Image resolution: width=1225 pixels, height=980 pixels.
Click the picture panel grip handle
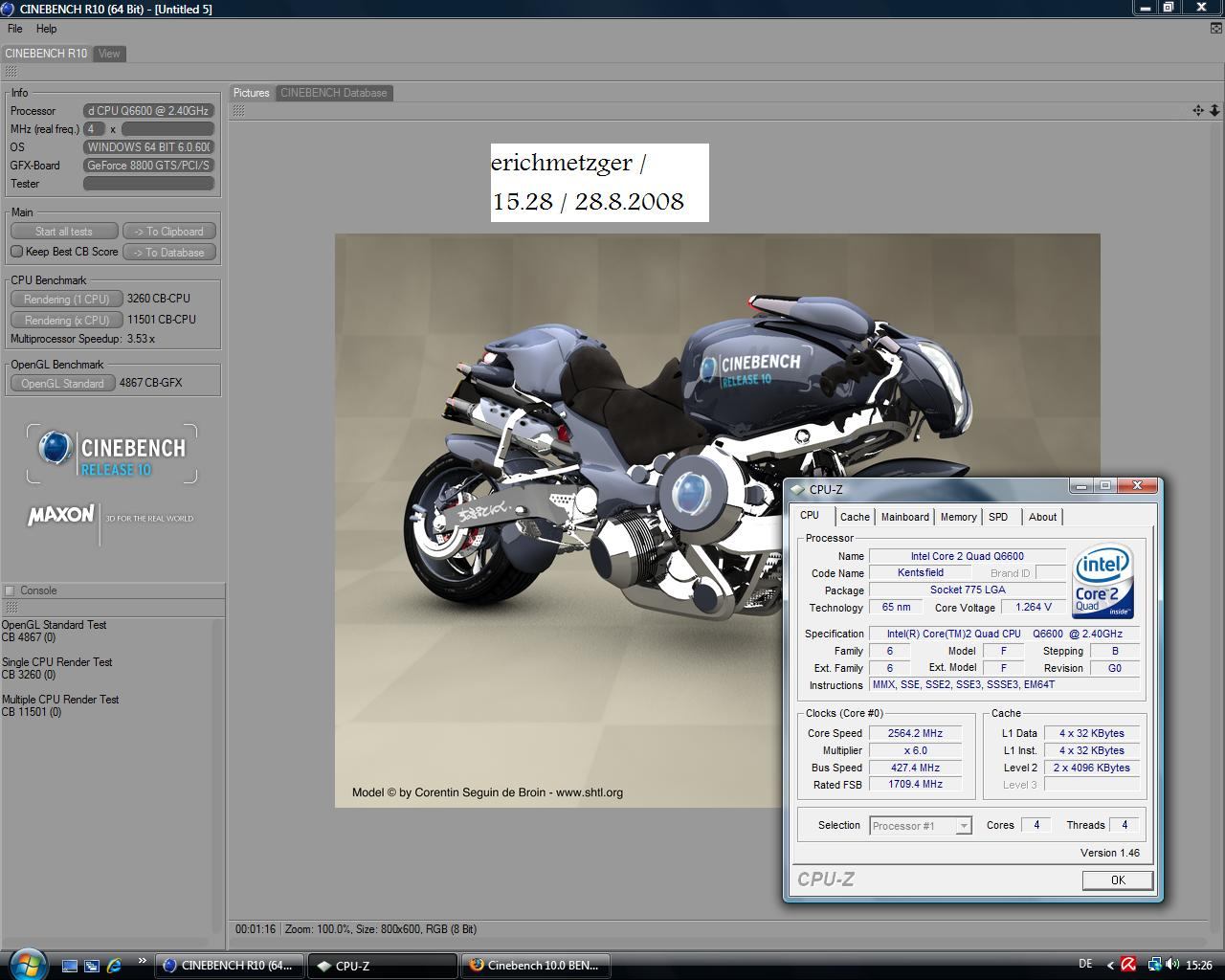pos(239,111)
